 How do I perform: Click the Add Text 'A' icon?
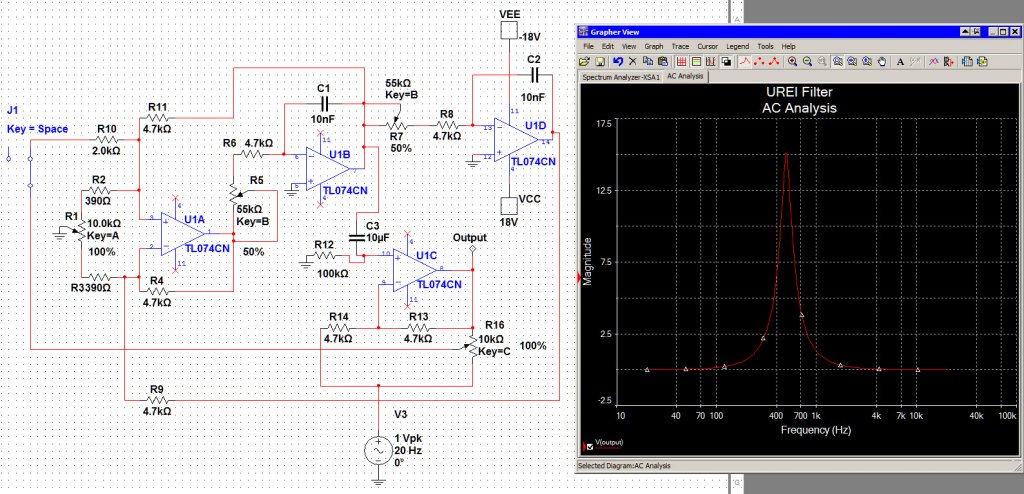coord(901,61)
